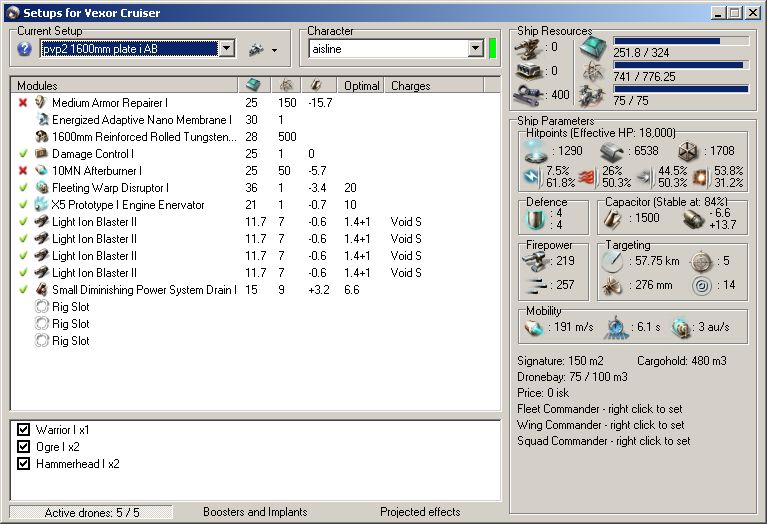This screenshot has width=767, height=524.
Task: Click the CPU column header icon
Action: pos(253,85)
